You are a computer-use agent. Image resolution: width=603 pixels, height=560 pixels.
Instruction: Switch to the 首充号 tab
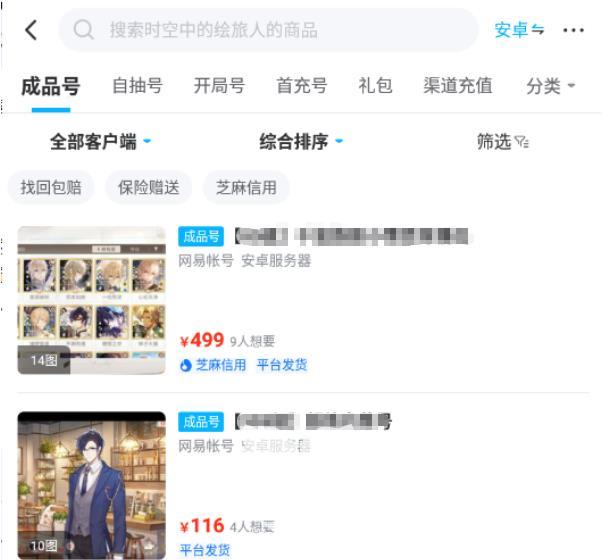point(302,85)
